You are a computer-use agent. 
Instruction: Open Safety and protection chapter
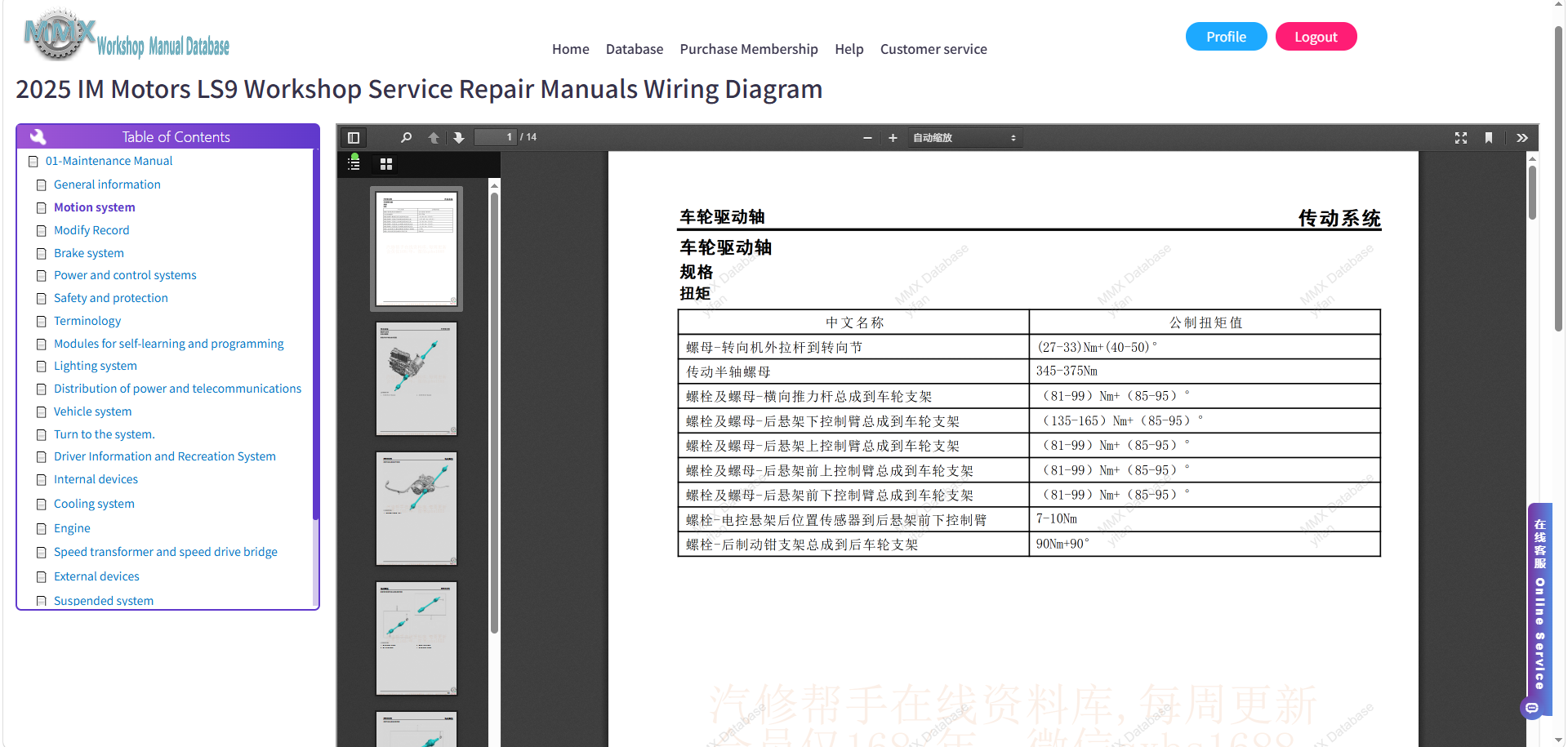[x=111, y=298]
